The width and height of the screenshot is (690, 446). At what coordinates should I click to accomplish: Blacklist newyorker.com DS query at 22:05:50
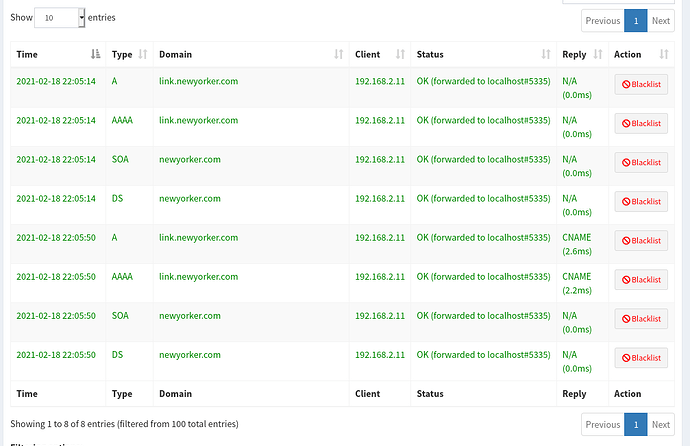641,358
